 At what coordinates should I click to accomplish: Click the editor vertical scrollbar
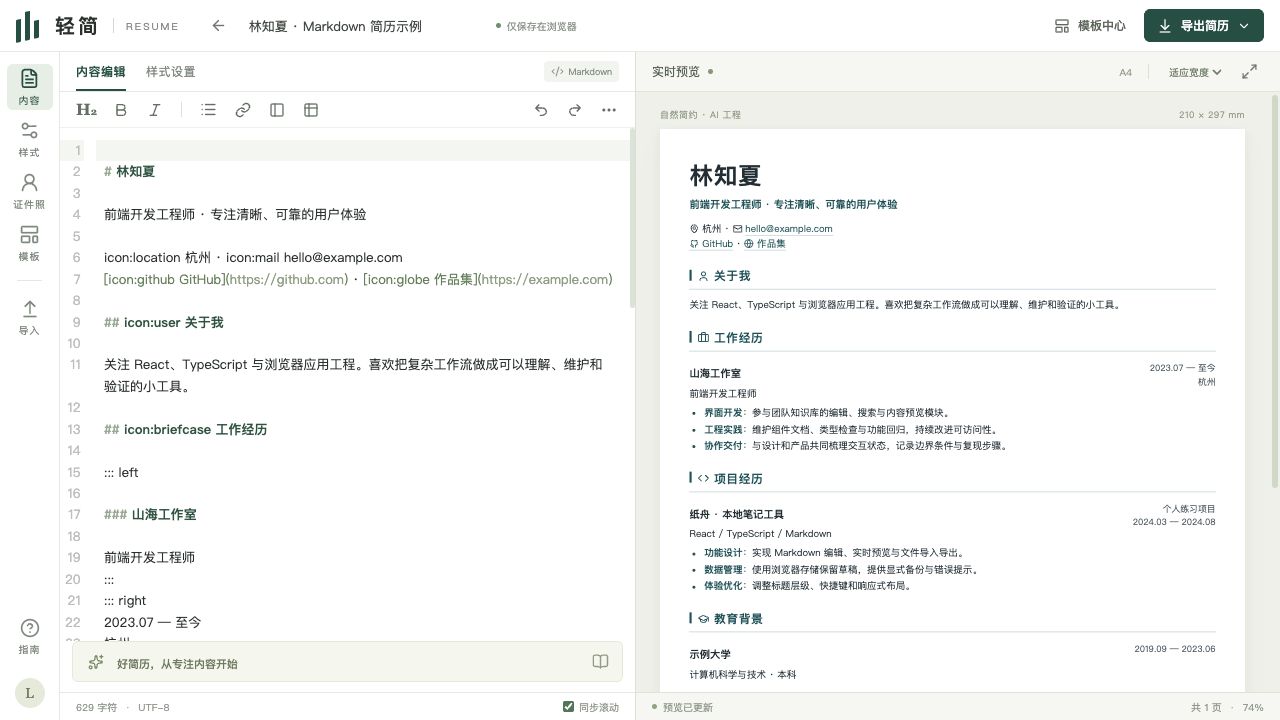632,218
